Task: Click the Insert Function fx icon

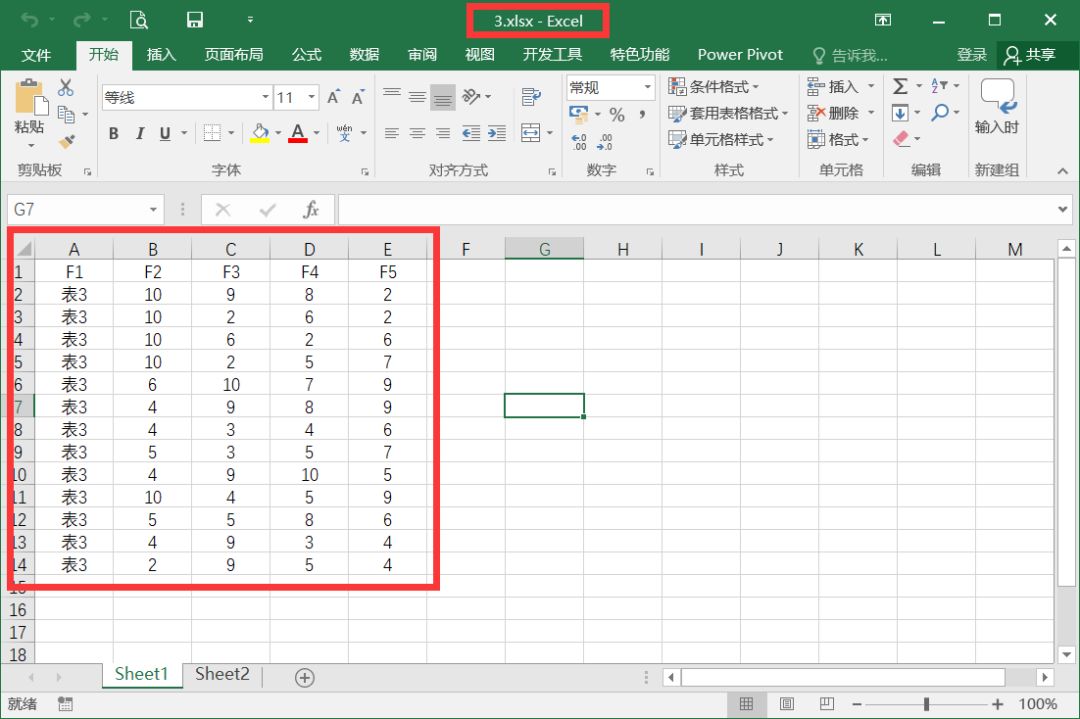Action: (x=311, y=209)
